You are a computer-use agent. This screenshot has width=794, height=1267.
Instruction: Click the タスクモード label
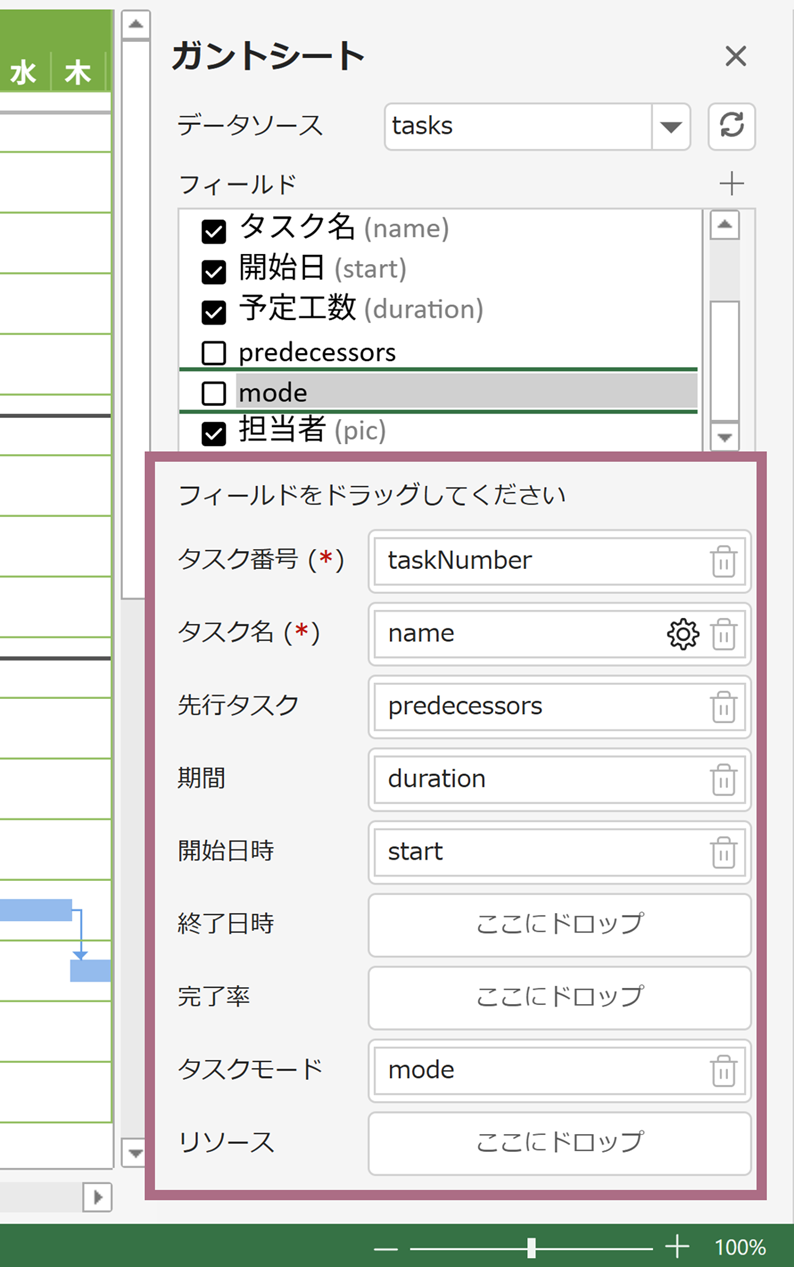(250, 1070)
